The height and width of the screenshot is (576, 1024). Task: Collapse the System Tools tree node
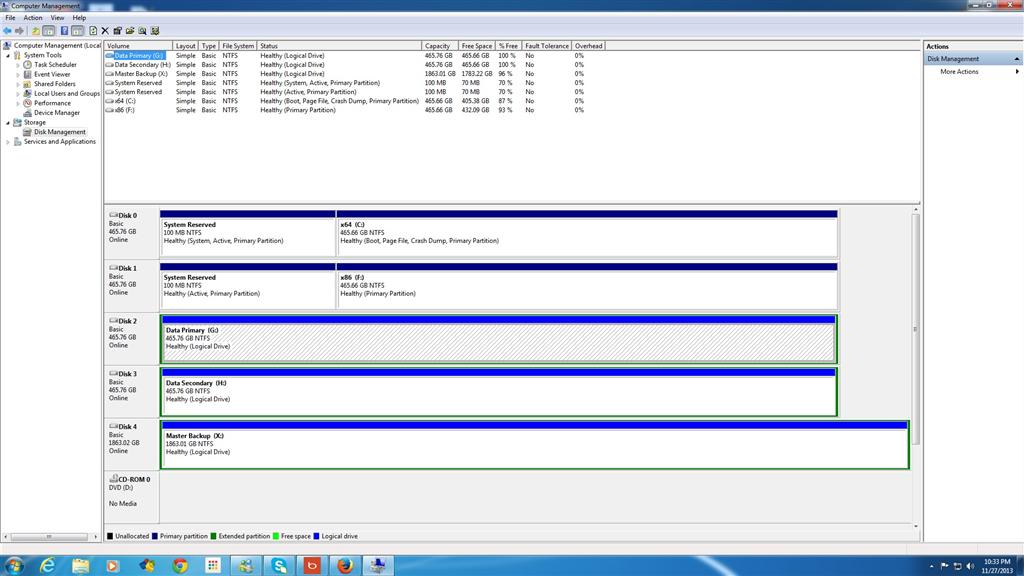tap(8, 56)
